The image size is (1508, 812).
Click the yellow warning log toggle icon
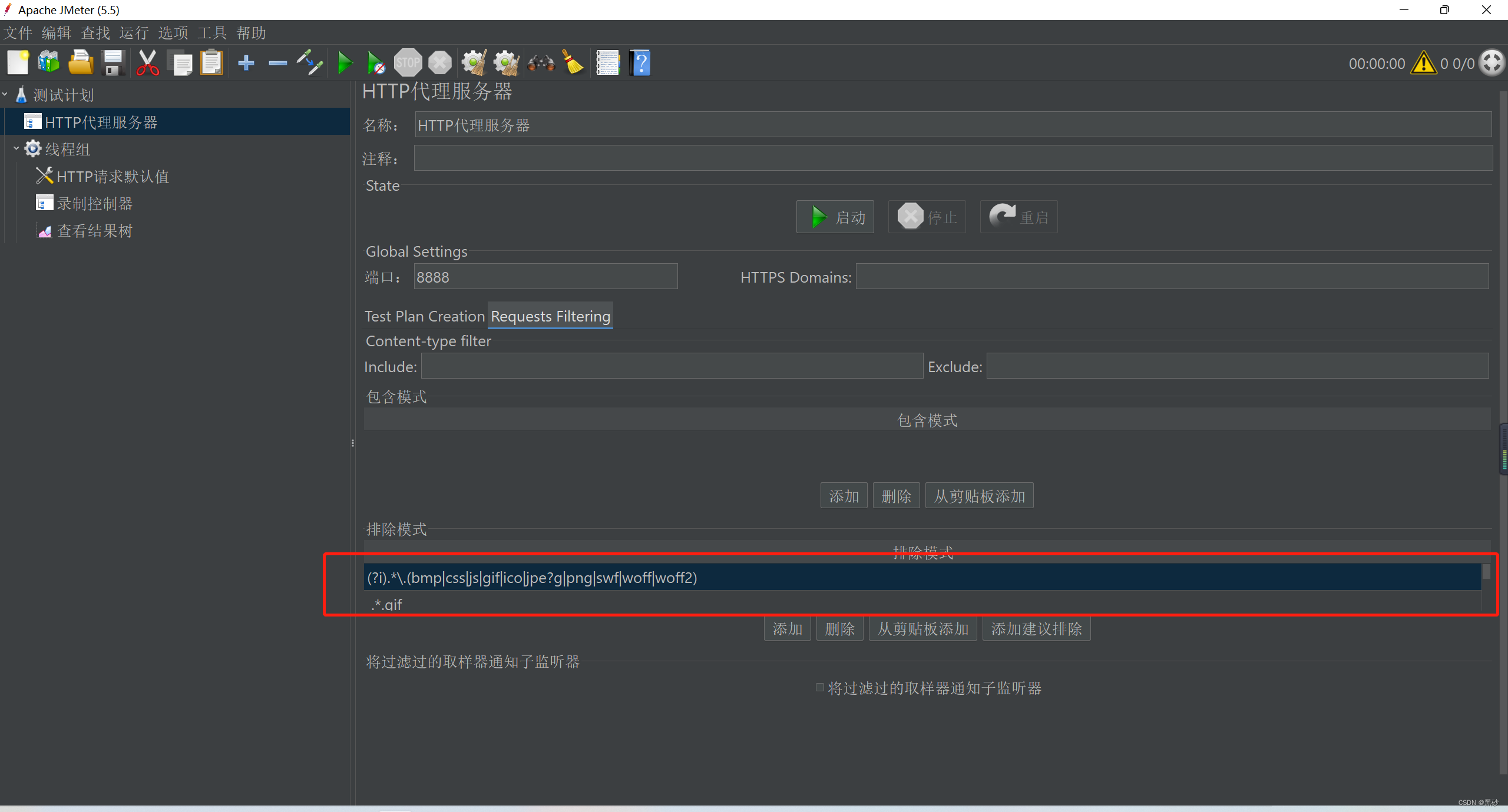click(x=1424, y=62)
